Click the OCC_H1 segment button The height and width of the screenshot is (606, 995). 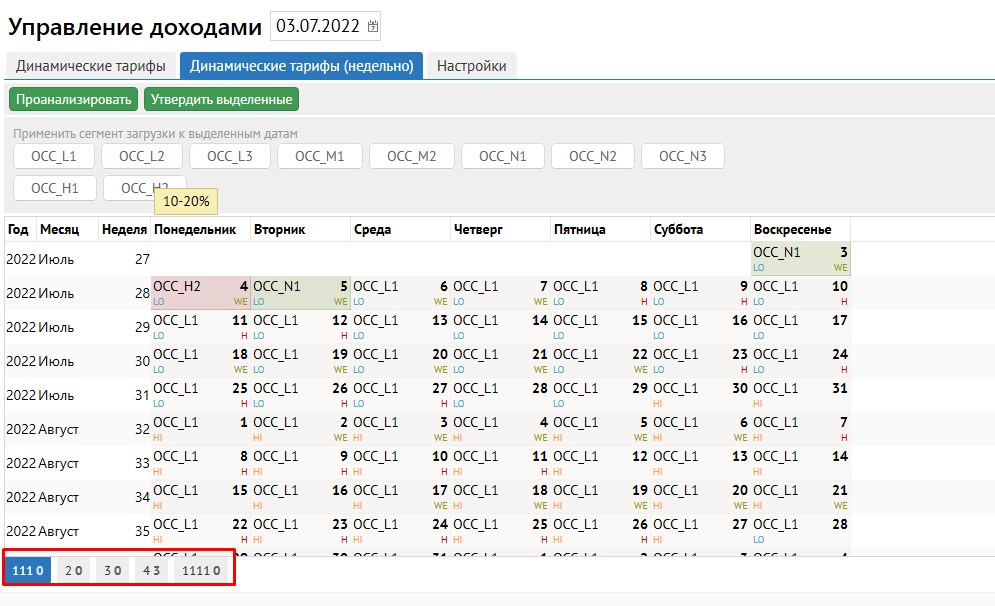click(54, 188)
